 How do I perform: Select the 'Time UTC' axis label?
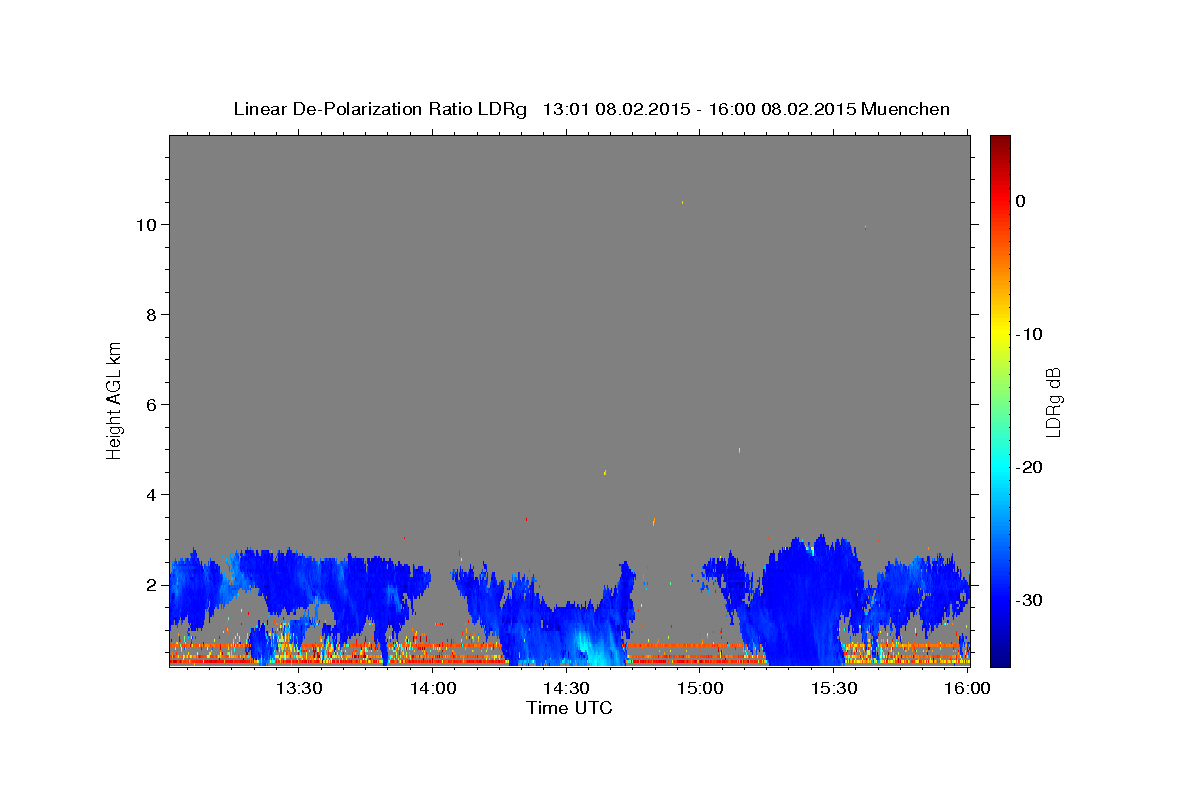569,708
